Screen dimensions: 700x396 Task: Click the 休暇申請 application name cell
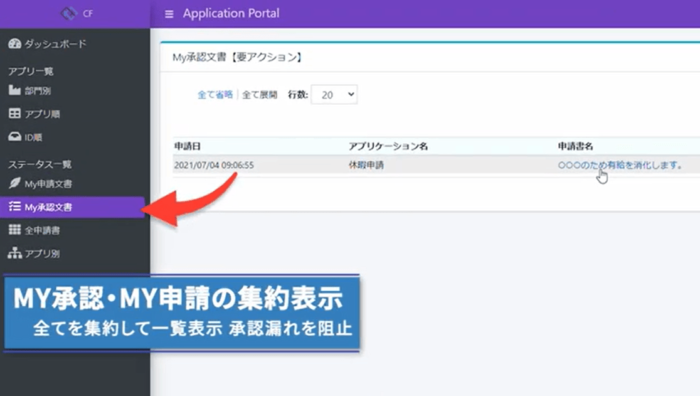[x=366, y=165]
